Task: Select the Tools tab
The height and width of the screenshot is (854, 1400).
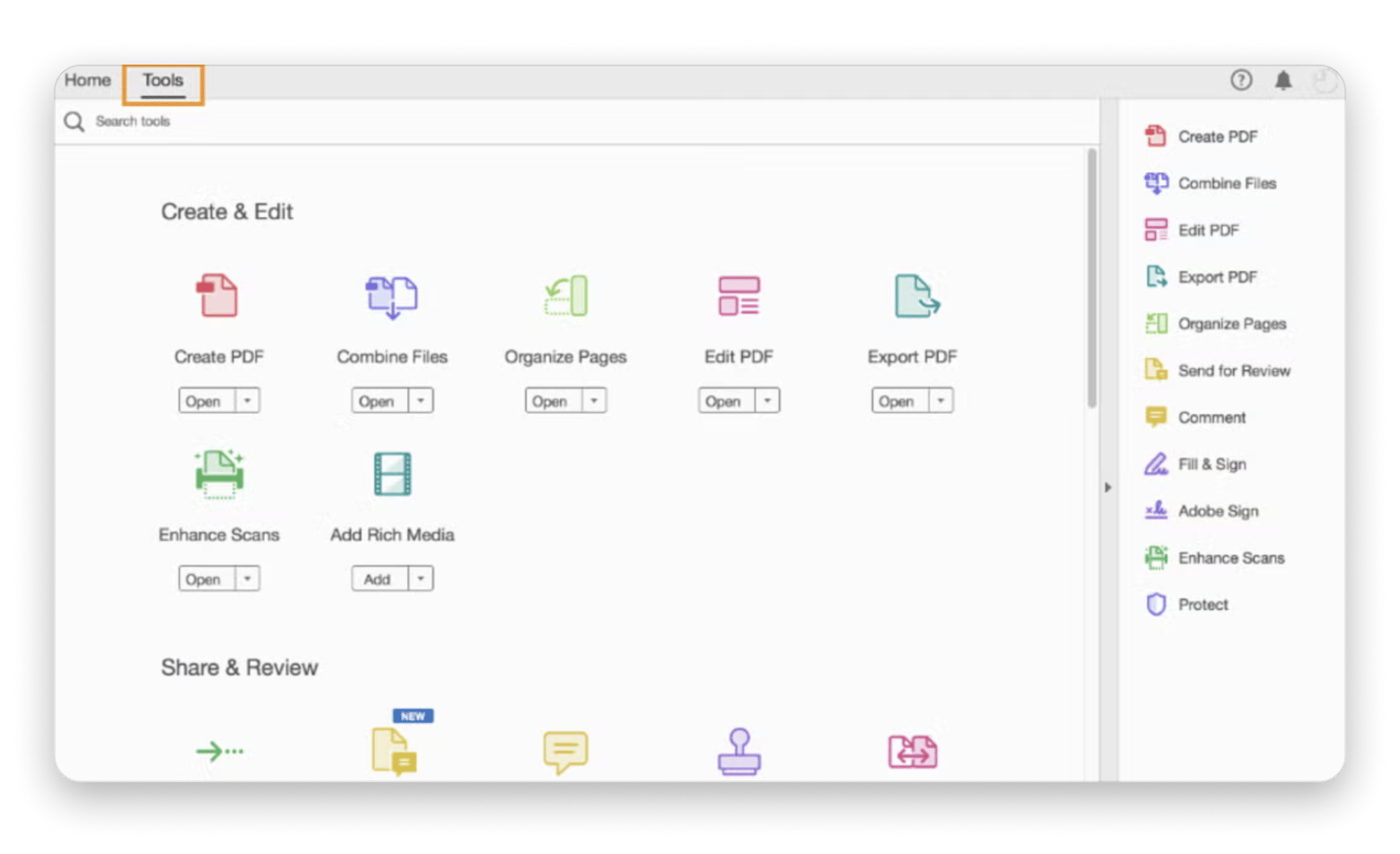Action: pos(162,81)
